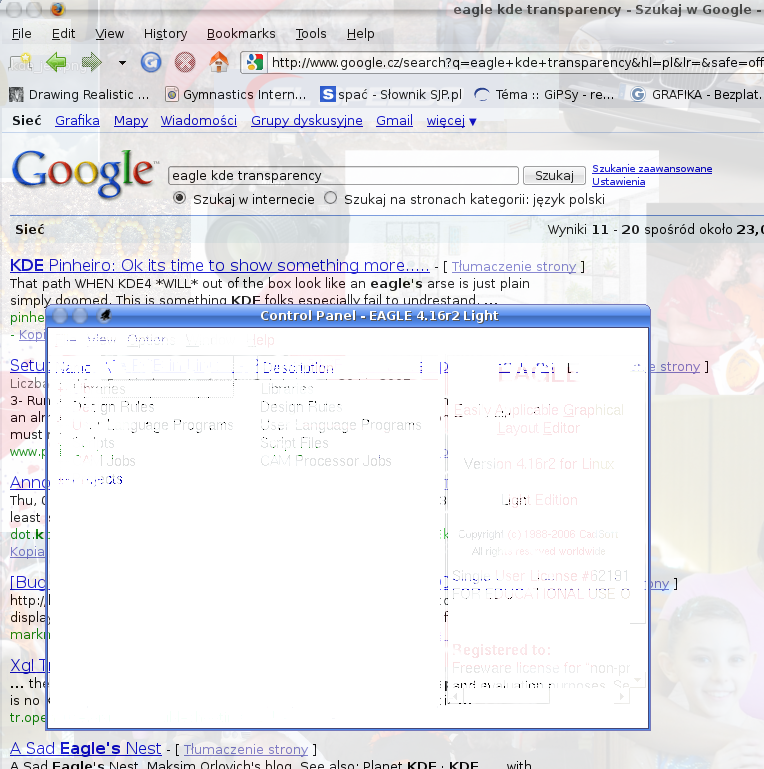Switch to Mapy search
This screenshot has width=764, height=769.
[130, 121]
